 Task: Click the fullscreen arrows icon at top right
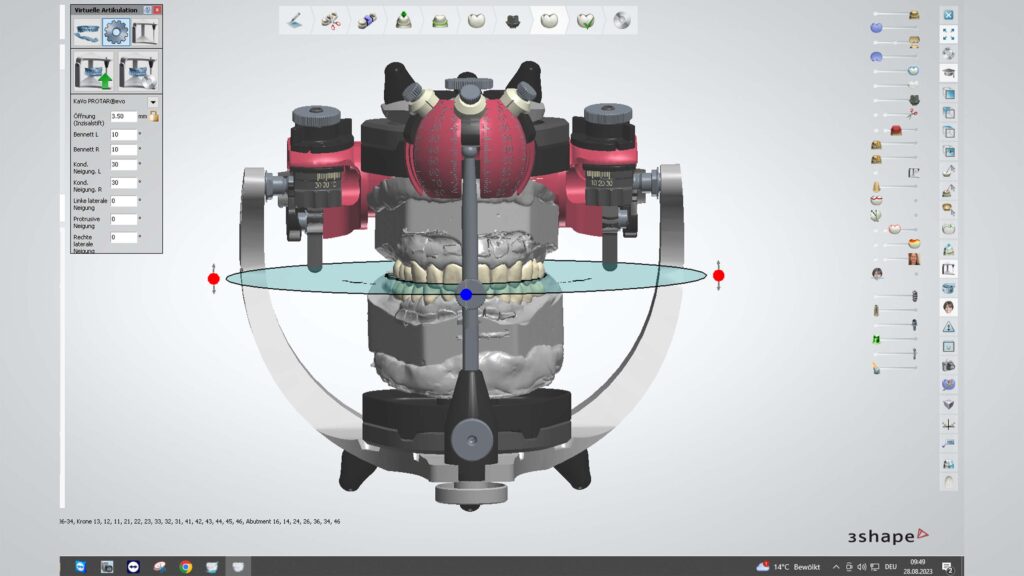948,34
